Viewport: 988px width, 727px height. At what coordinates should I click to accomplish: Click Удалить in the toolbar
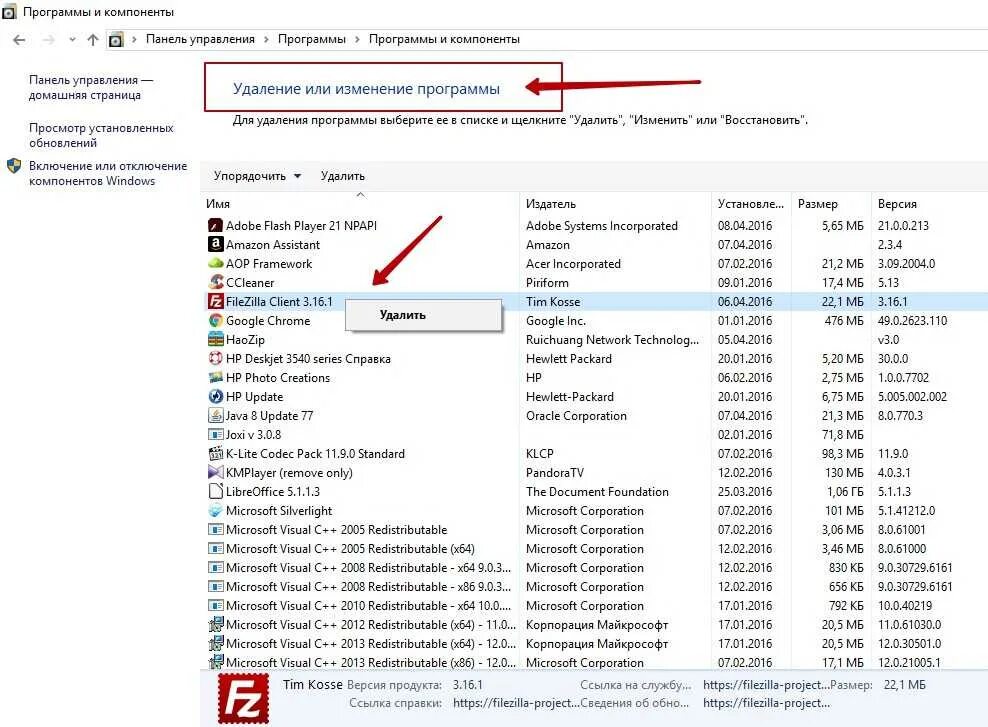[x=343, y=176]
